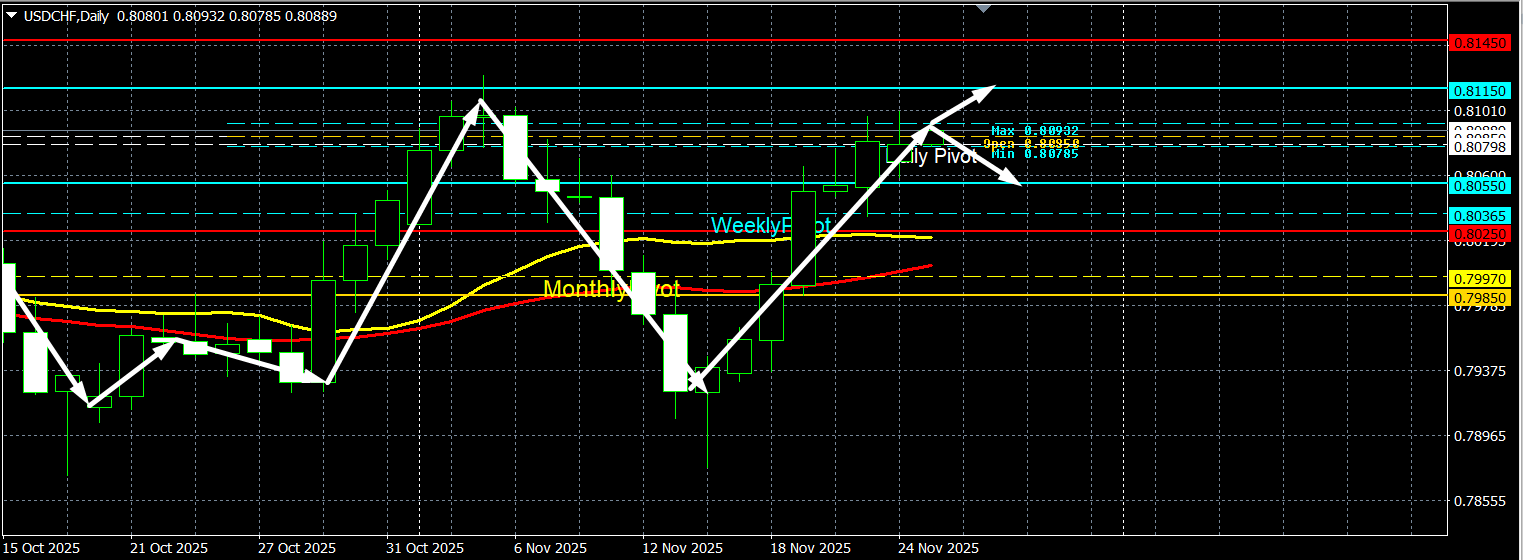This screenshot has height=560, width=1523.
Task: Click the white 0.80798 price label
Action: click(x=1481, y=149)
